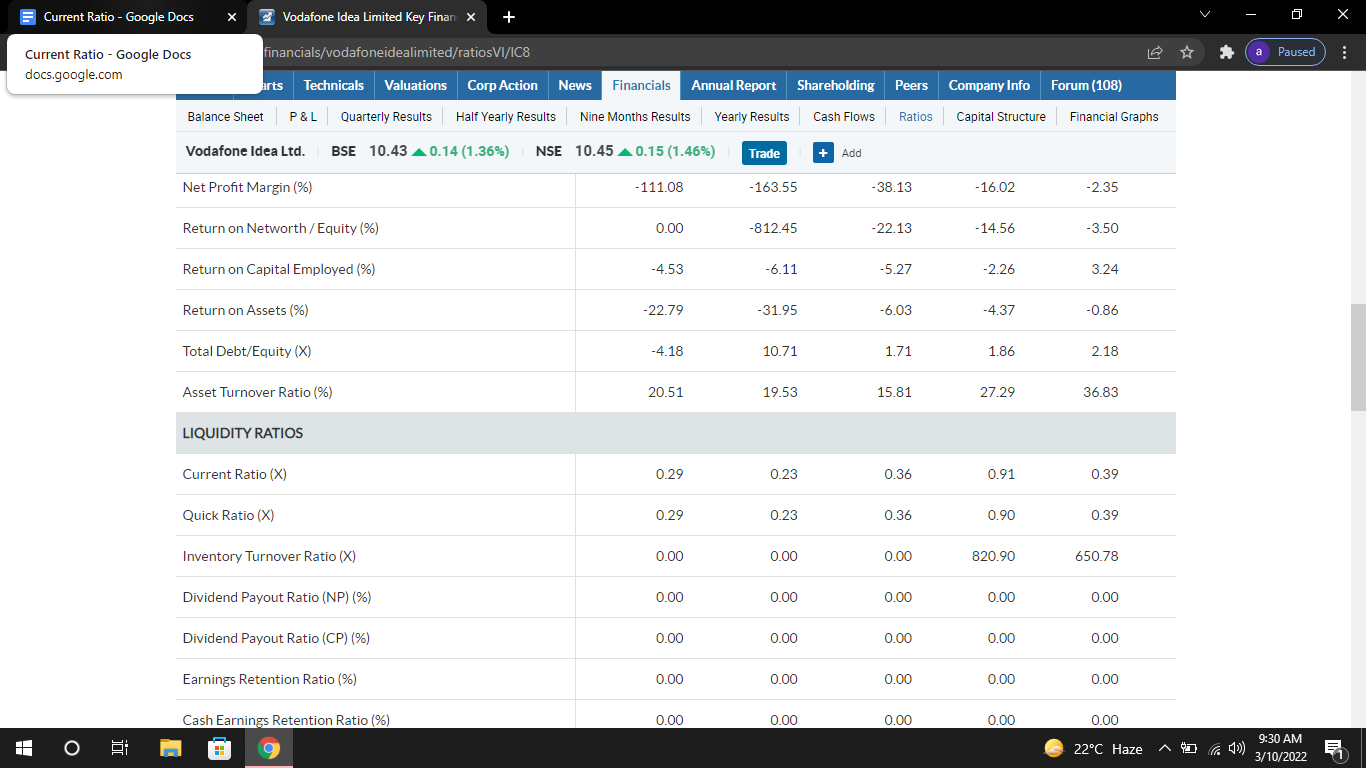
Task: Click the Vodafone Idea Ltd. company name
Action: pos(245,152)
